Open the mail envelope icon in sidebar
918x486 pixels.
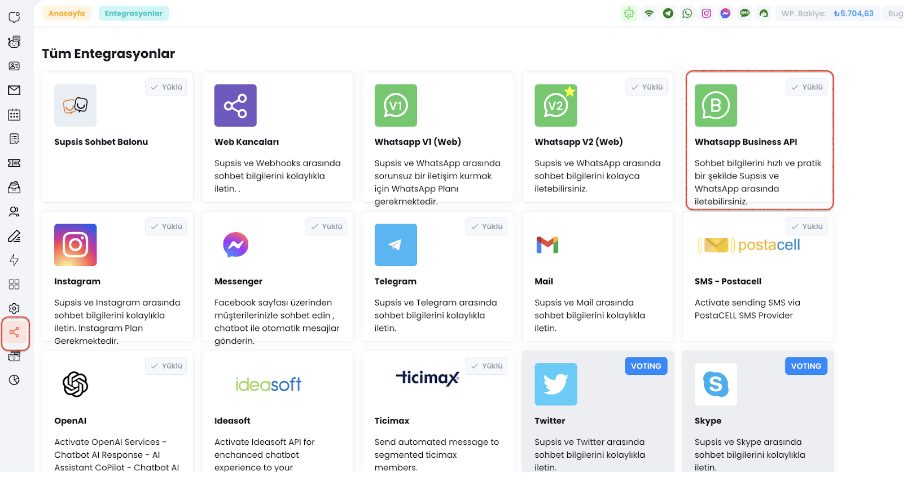tap(14, 90)
